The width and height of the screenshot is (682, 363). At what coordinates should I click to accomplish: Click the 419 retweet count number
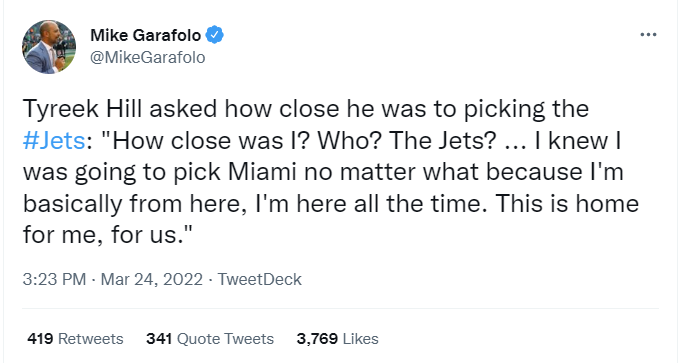pos(40,339)
